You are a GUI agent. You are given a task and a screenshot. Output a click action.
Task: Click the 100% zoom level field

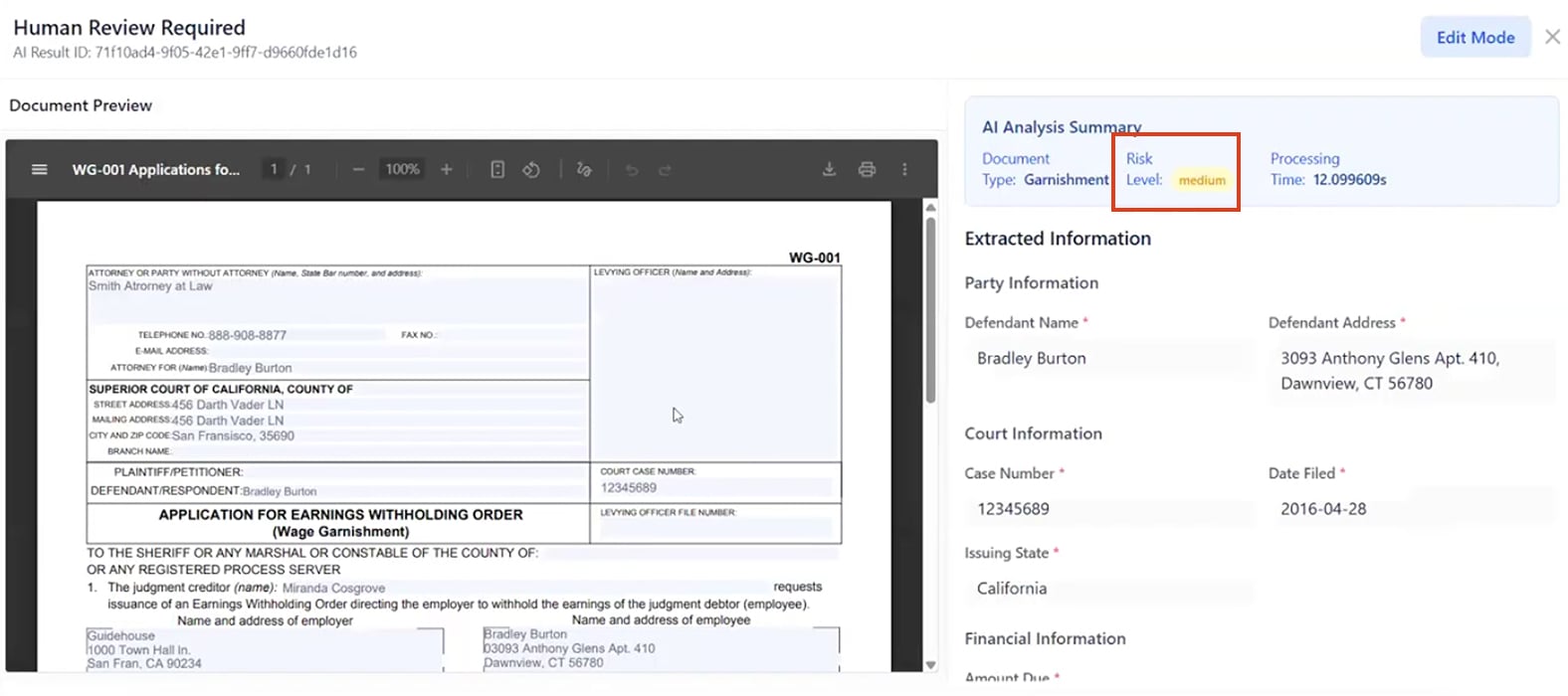click(x=402, y=170)
